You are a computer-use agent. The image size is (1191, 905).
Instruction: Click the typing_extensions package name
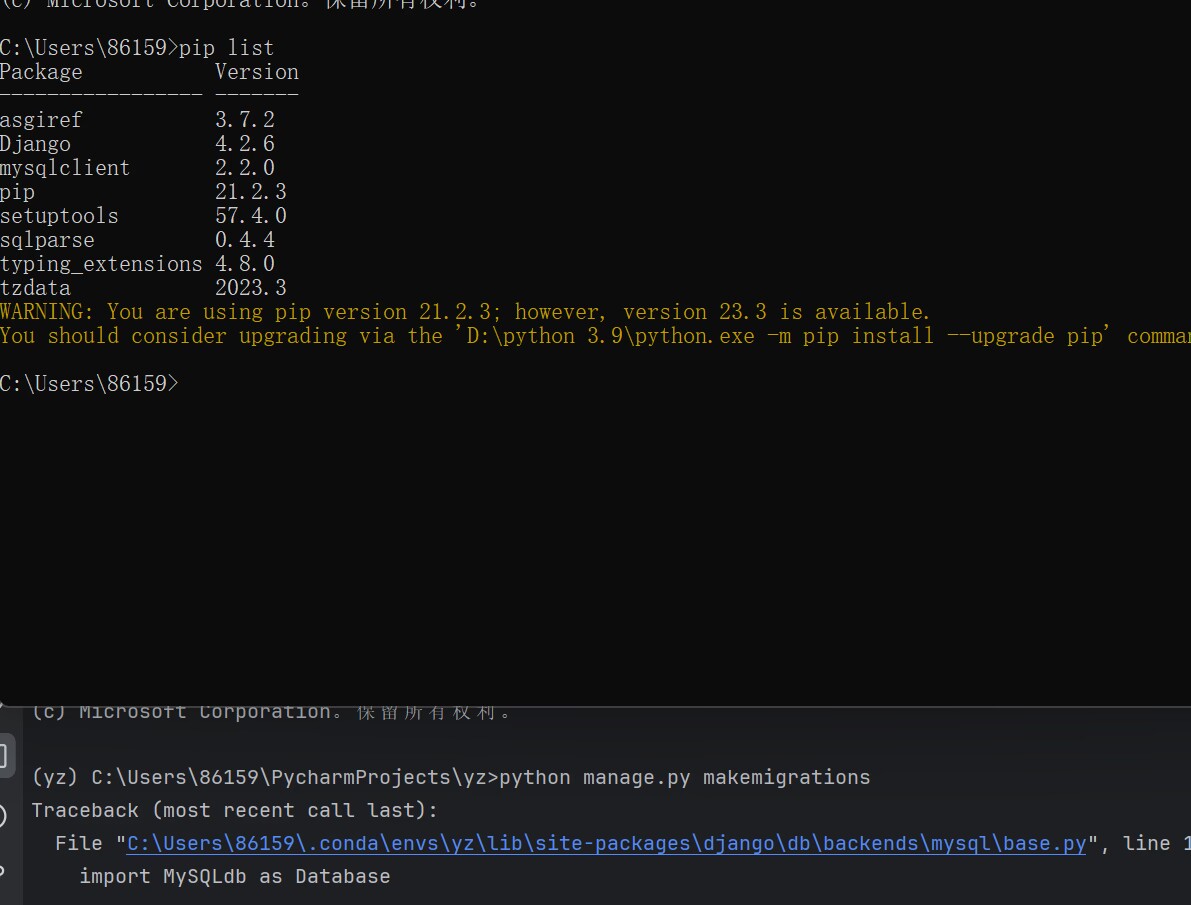coord(101,264)
